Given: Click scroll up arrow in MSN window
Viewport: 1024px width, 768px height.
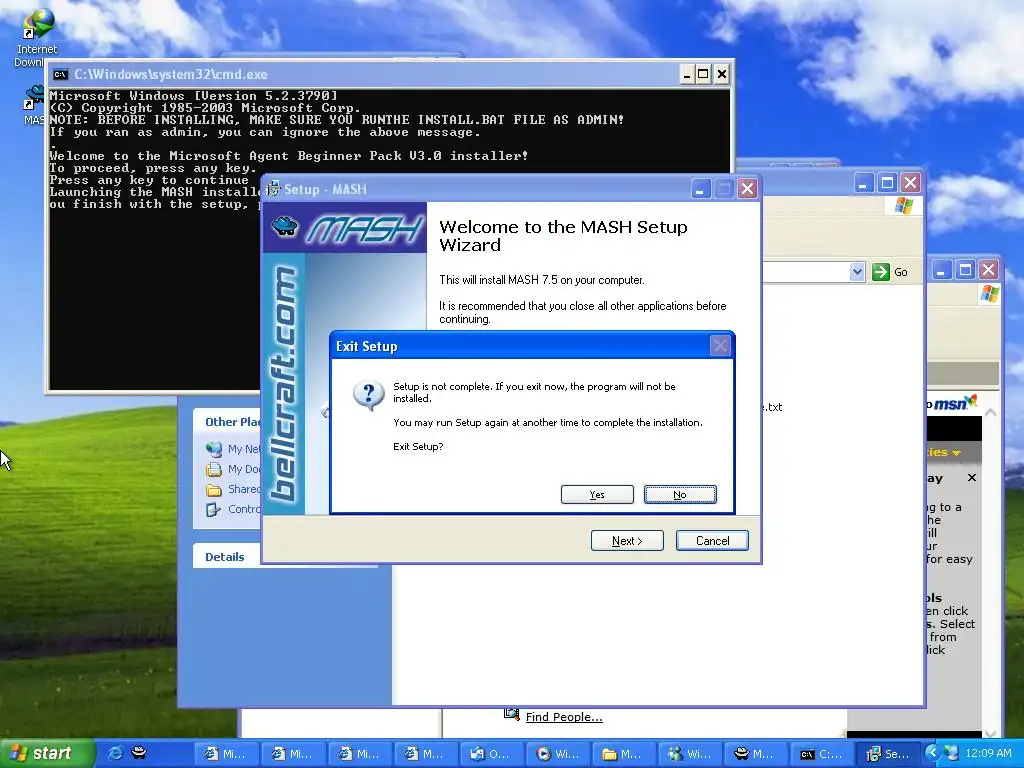Looking at the screenshot, I should pos(991,412).
